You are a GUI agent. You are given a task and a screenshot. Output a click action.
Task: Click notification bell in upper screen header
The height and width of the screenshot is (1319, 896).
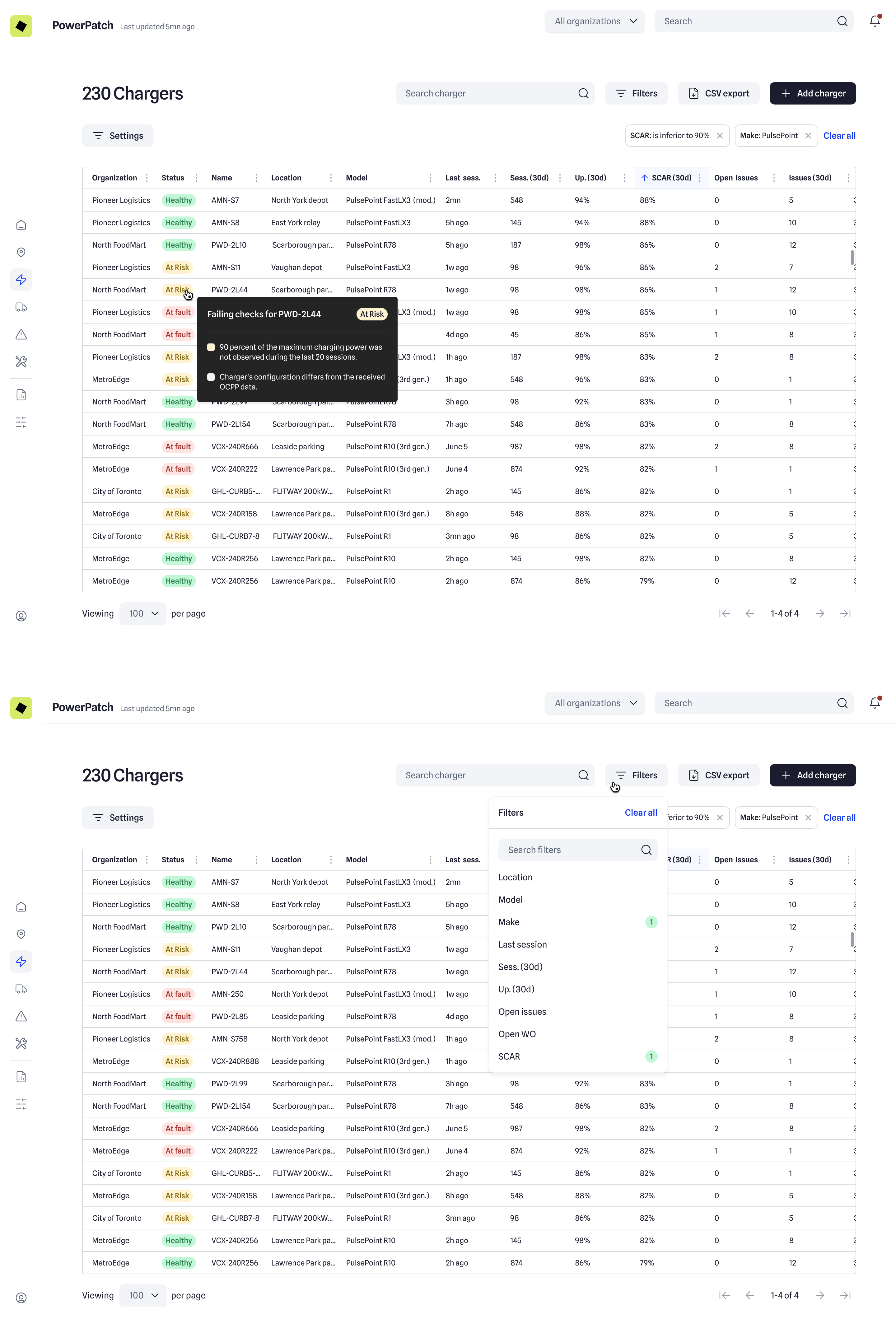pyautogui.click(x=875, y=21)
